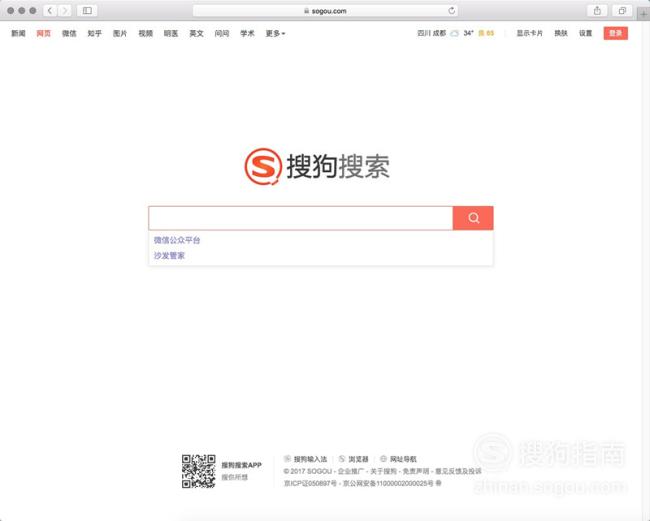
Task: Open the 明医 tab
Action: [171, 33]
